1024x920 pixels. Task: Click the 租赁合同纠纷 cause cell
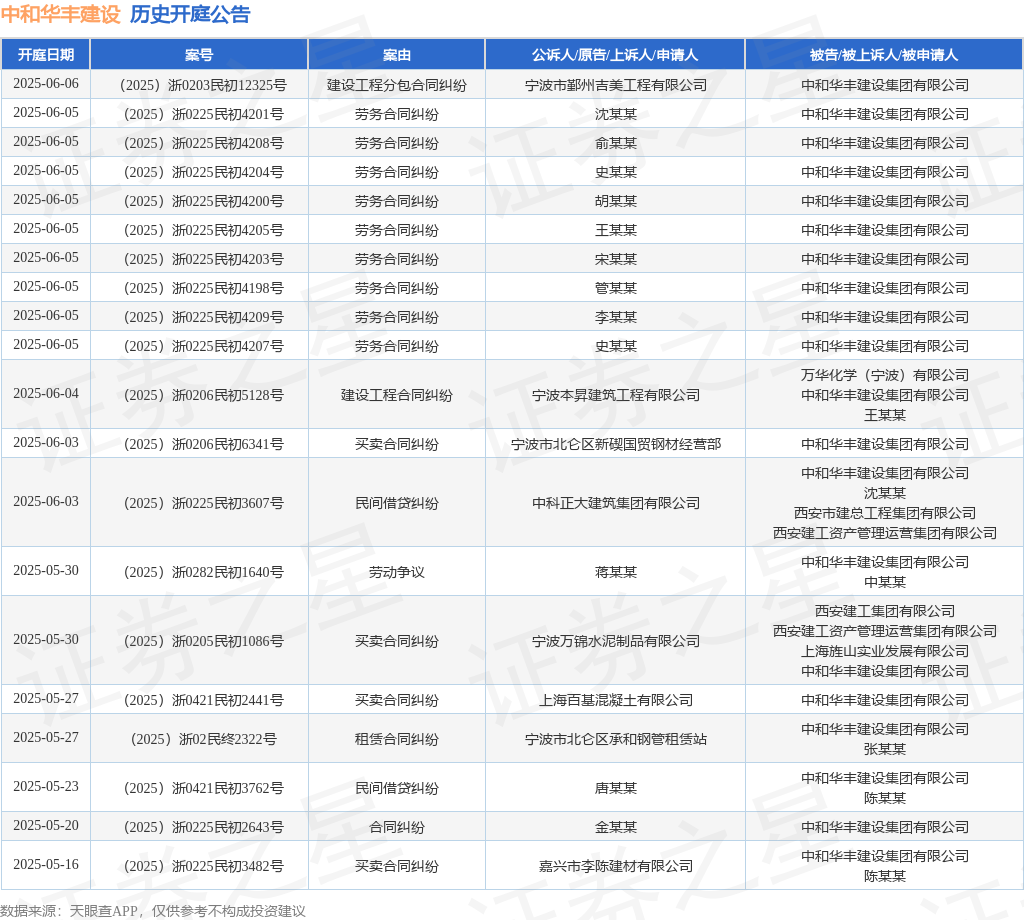pyautogui.click(x=396, y=739)
